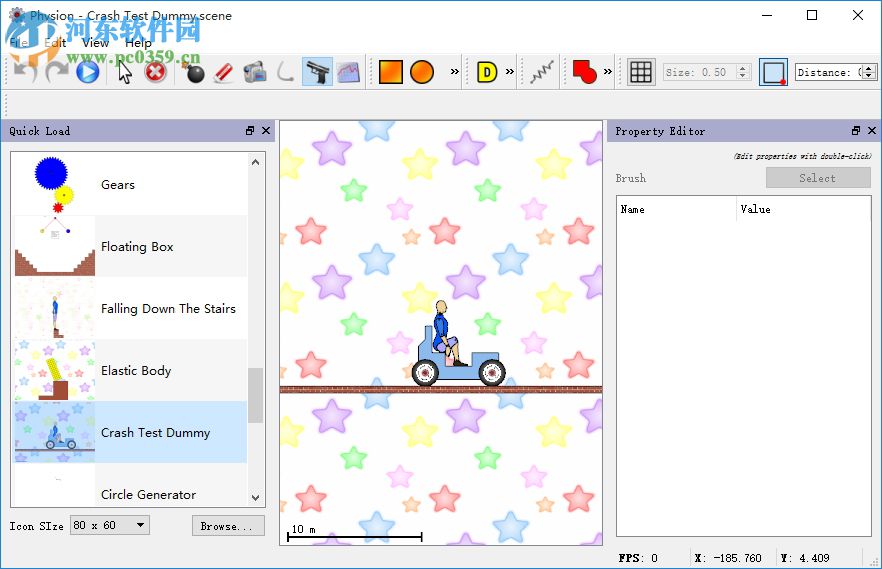
Task: Increase the Size value by one step
Action: click(x=743, y=68)
